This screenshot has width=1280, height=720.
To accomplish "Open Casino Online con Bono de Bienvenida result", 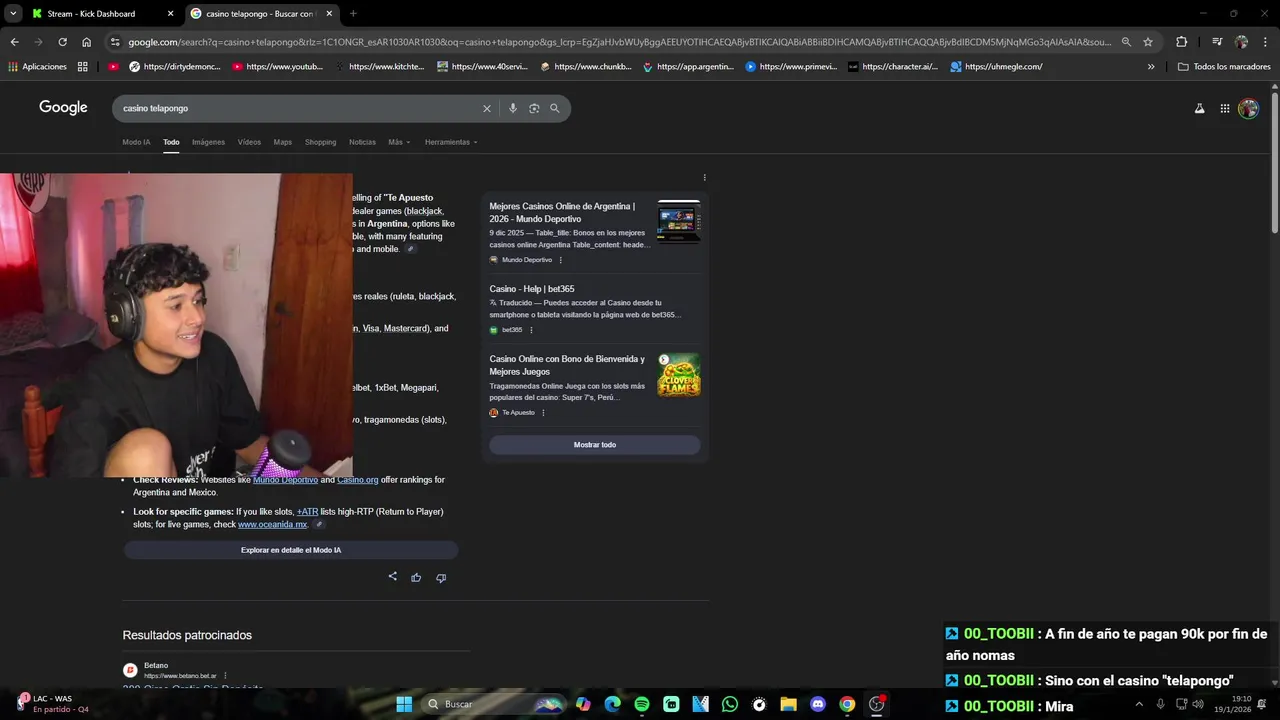I will [567, 365].
